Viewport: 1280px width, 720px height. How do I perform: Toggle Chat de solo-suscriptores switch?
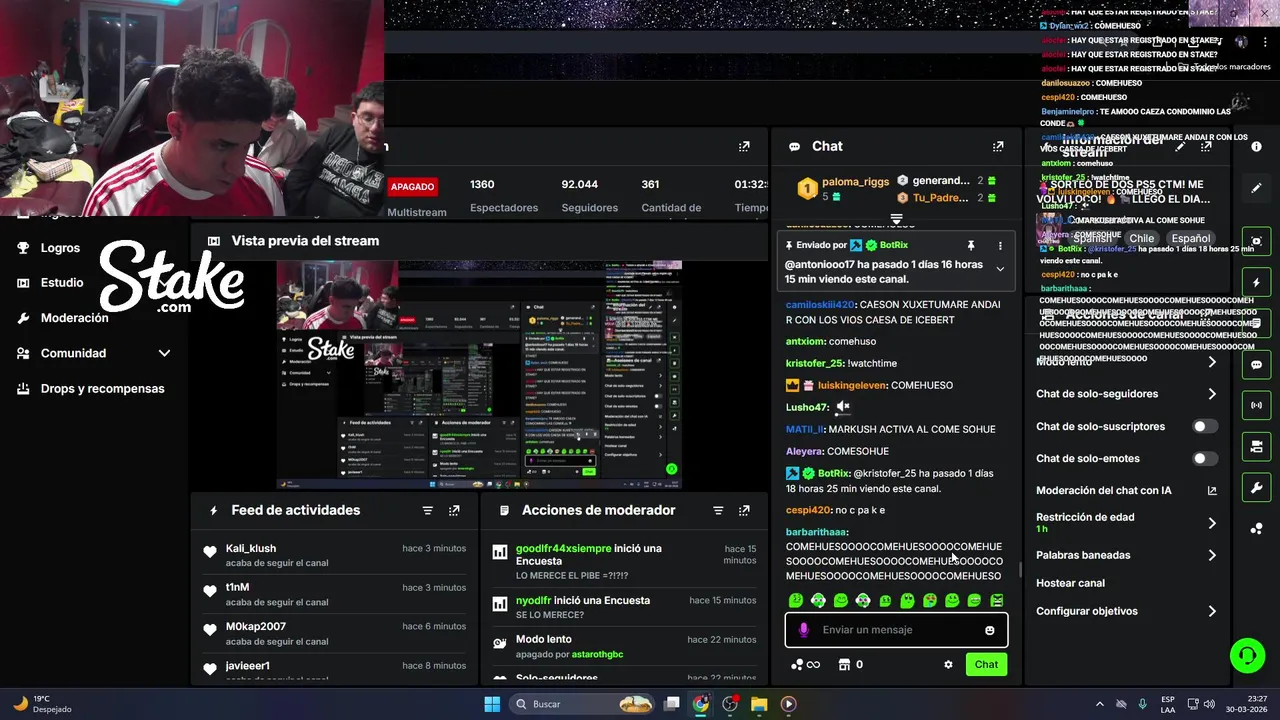pos(1205,426)
